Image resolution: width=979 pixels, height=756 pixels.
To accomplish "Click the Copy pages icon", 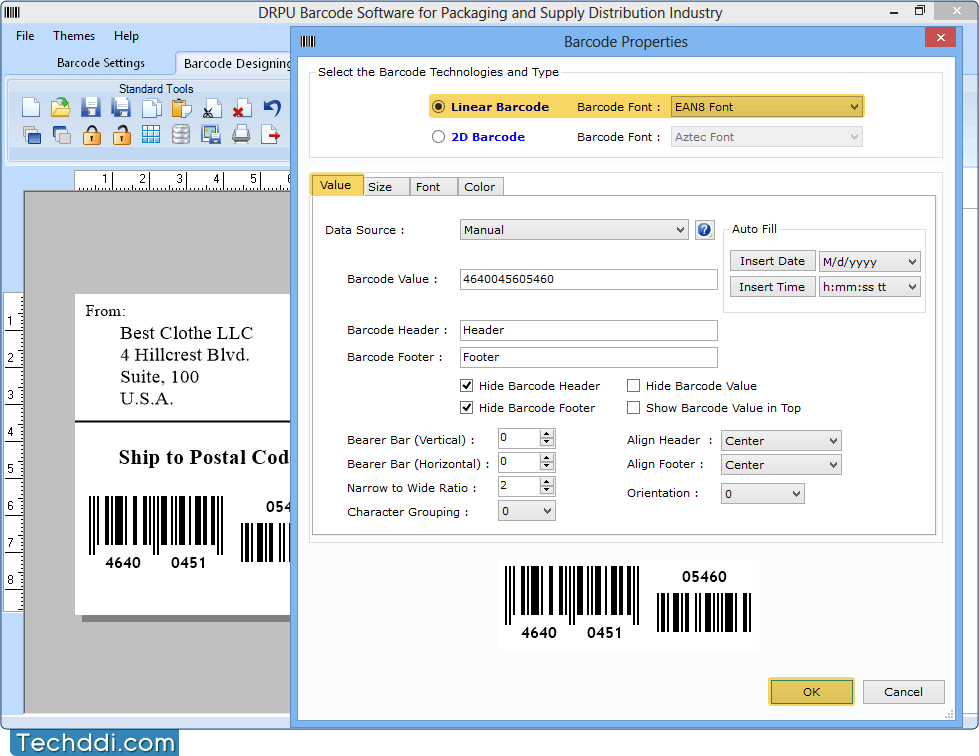I will tap(151, 107).
